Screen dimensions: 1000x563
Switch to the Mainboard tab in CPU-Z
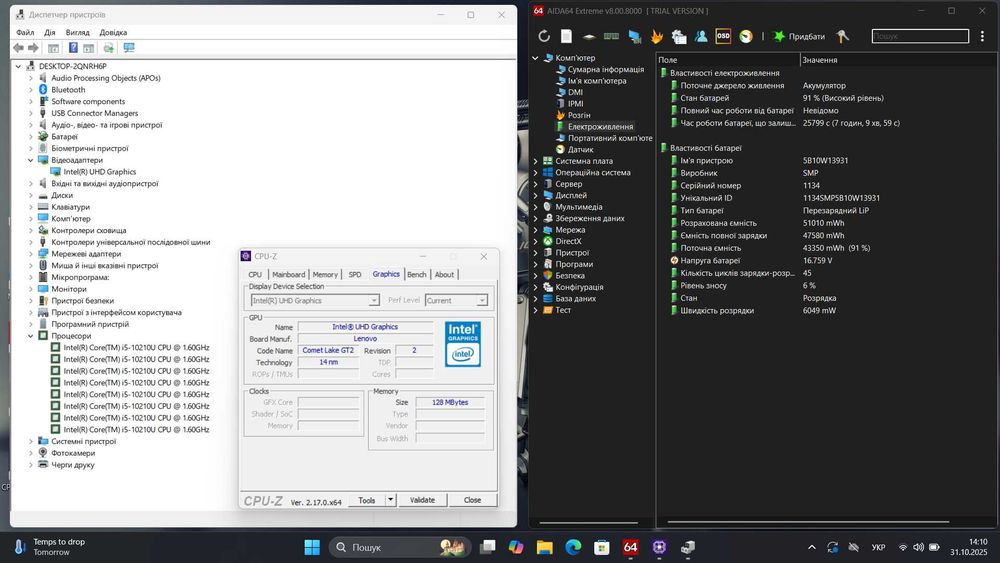(x=289, y=275)
